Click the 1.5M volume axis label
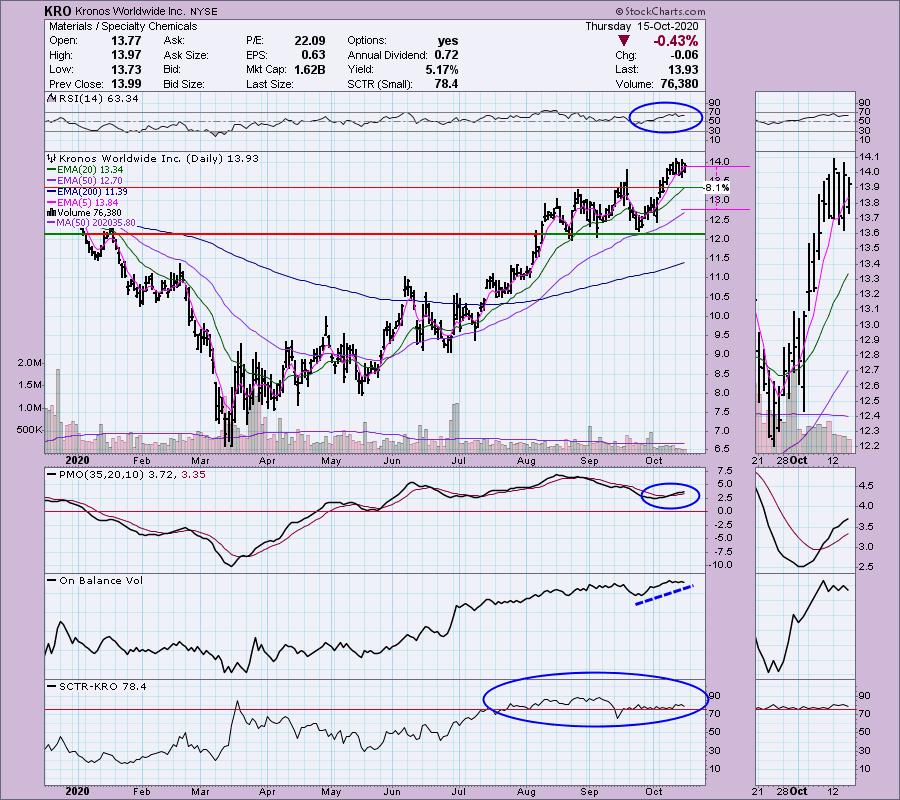 pos(30,385)
